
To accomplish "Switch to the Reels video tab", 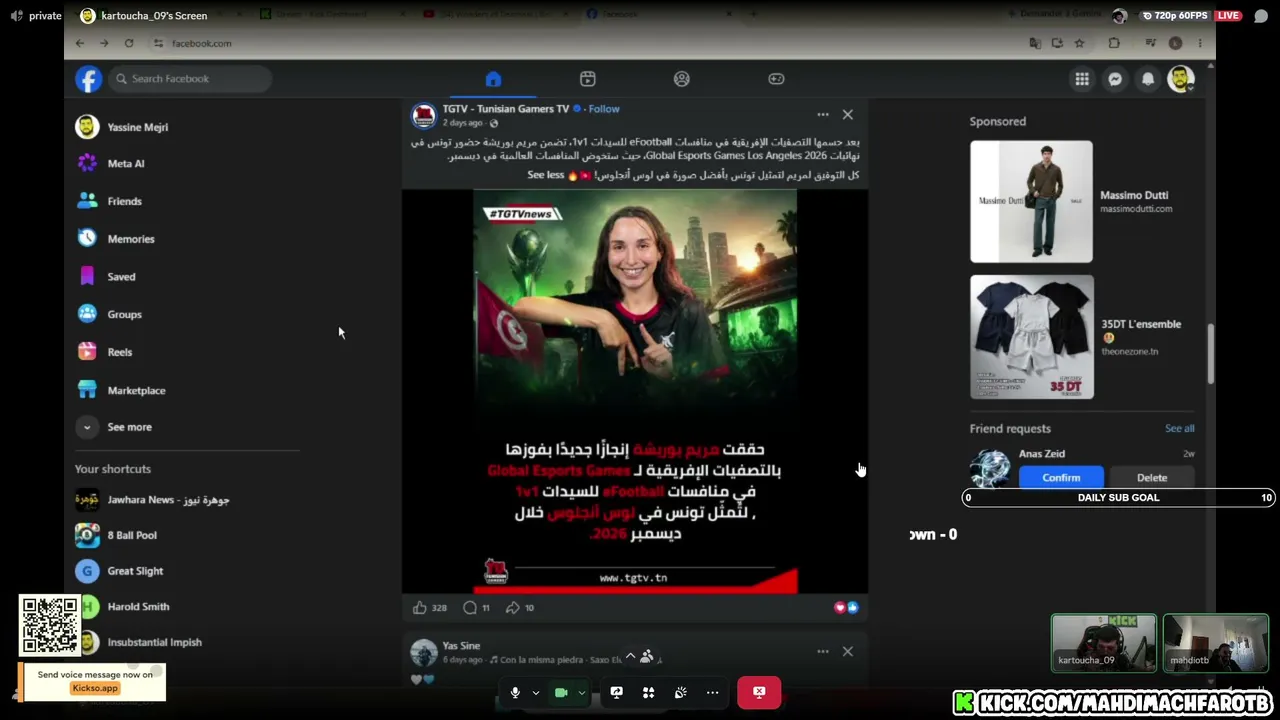I will (588, 79).
